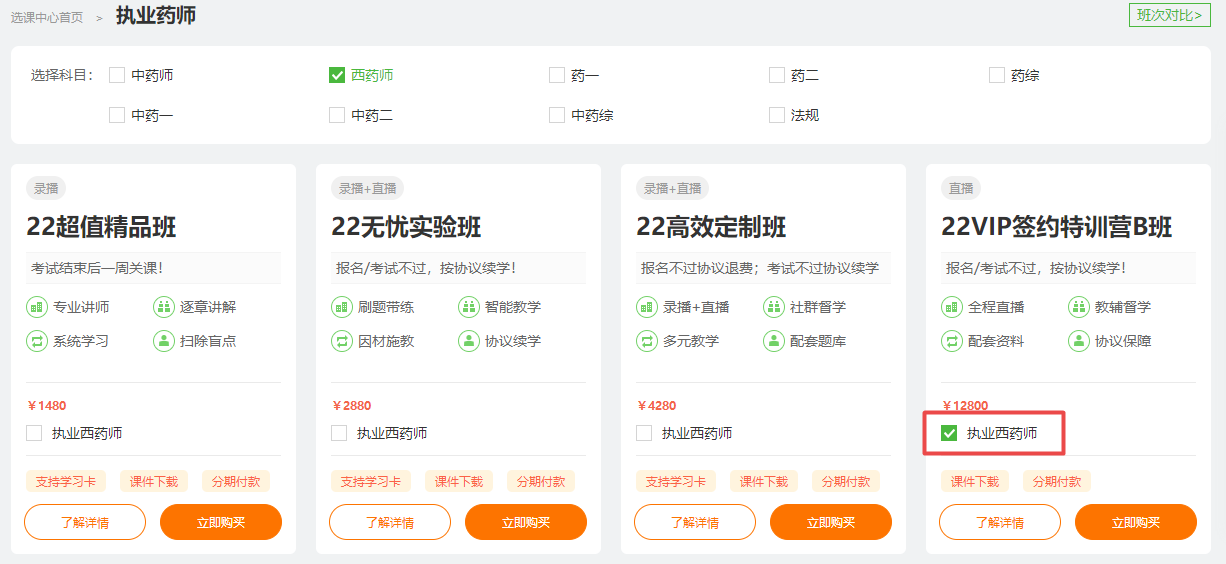
Task: Click 分期付款 tag in 22VIP签约特训营B班
Action: click(1057, 481)
